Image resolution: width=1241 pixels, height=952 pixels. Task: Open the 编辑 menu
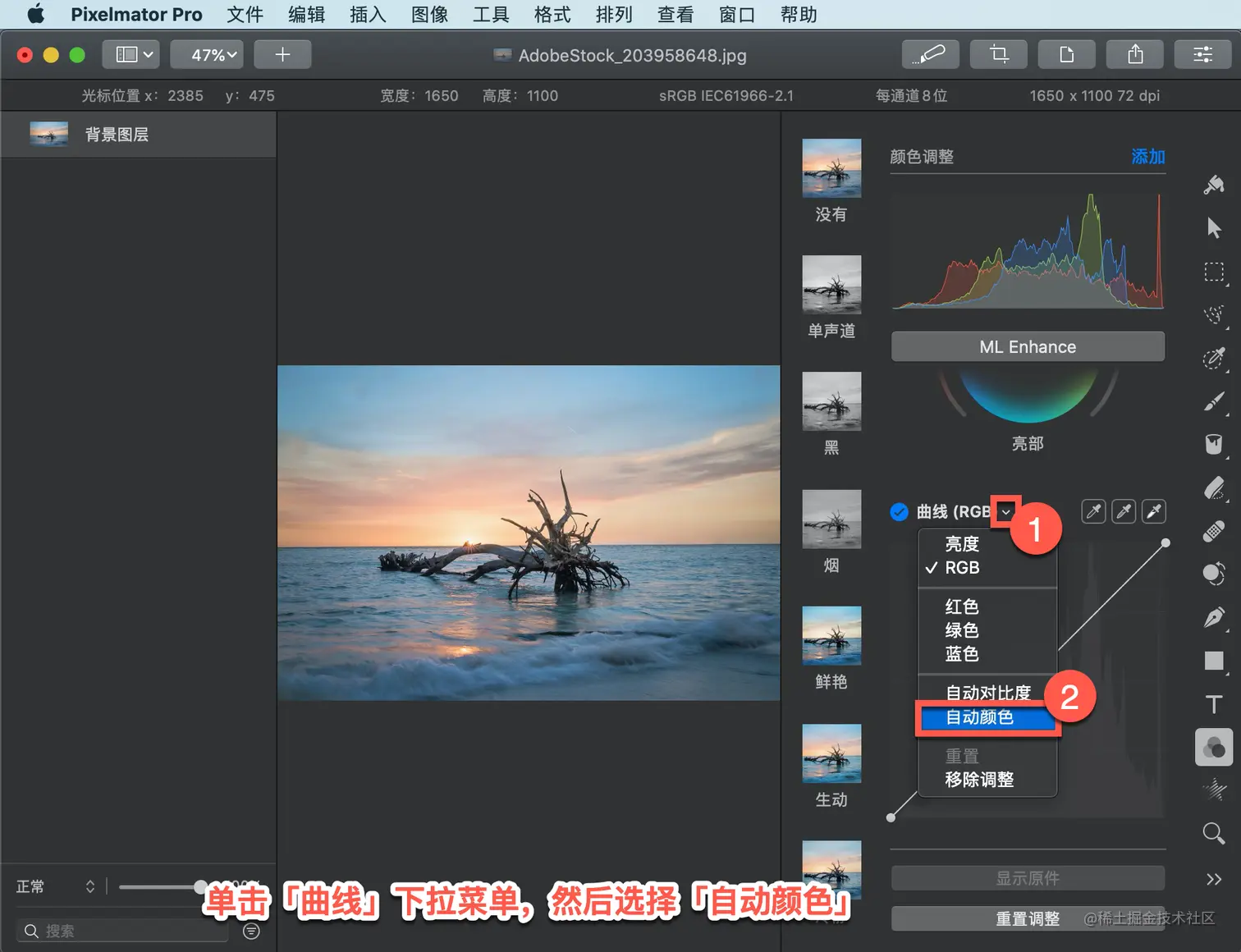coord(306,14)
